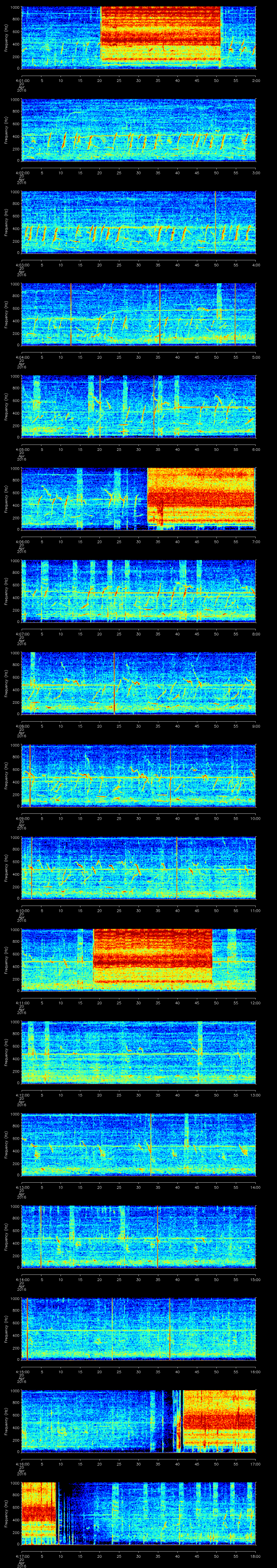Screen dimensions: 277x1568
Task: Click the '4:04:00' start time label
Action: click(x=22, y=357)
